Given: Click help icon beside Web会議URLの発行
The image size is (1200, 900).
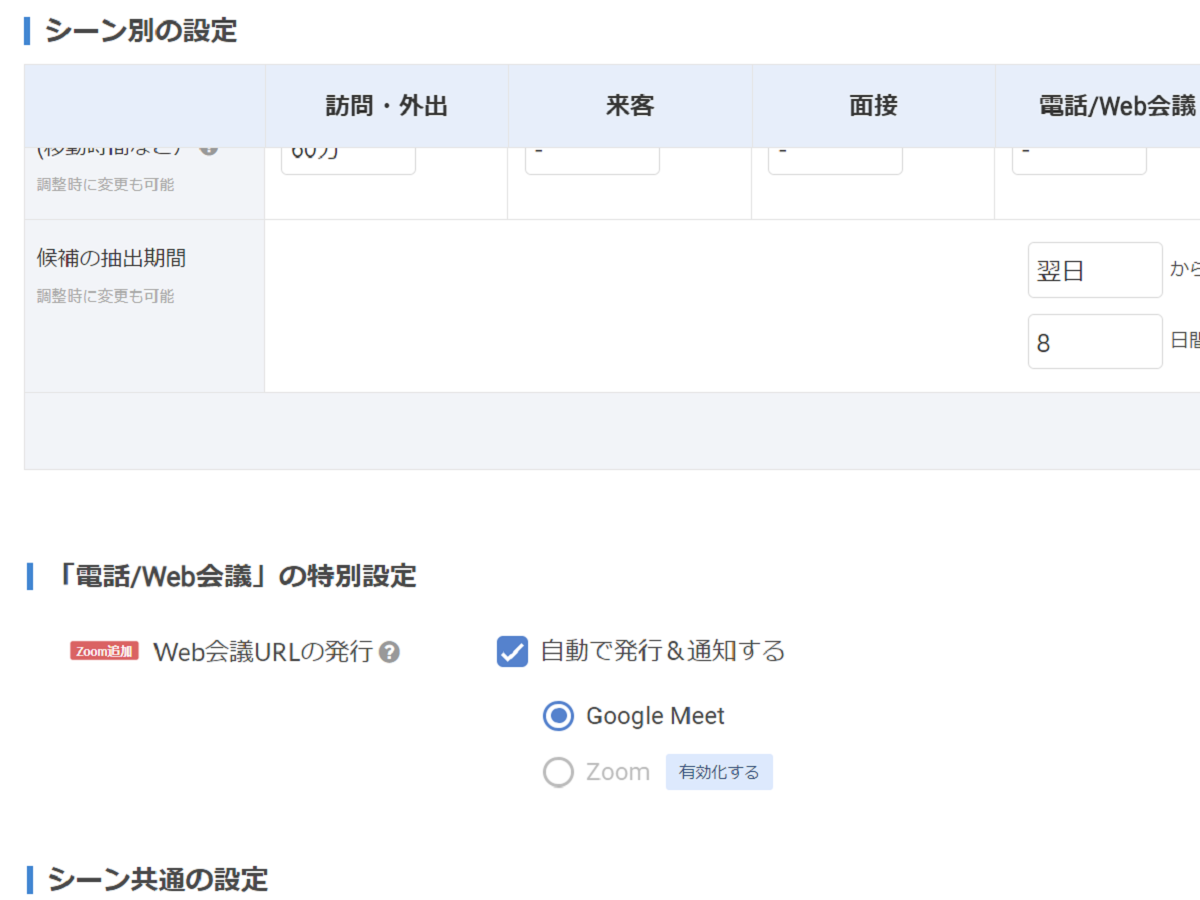Looking at the screenshot, I should click(x=390, y=653).
